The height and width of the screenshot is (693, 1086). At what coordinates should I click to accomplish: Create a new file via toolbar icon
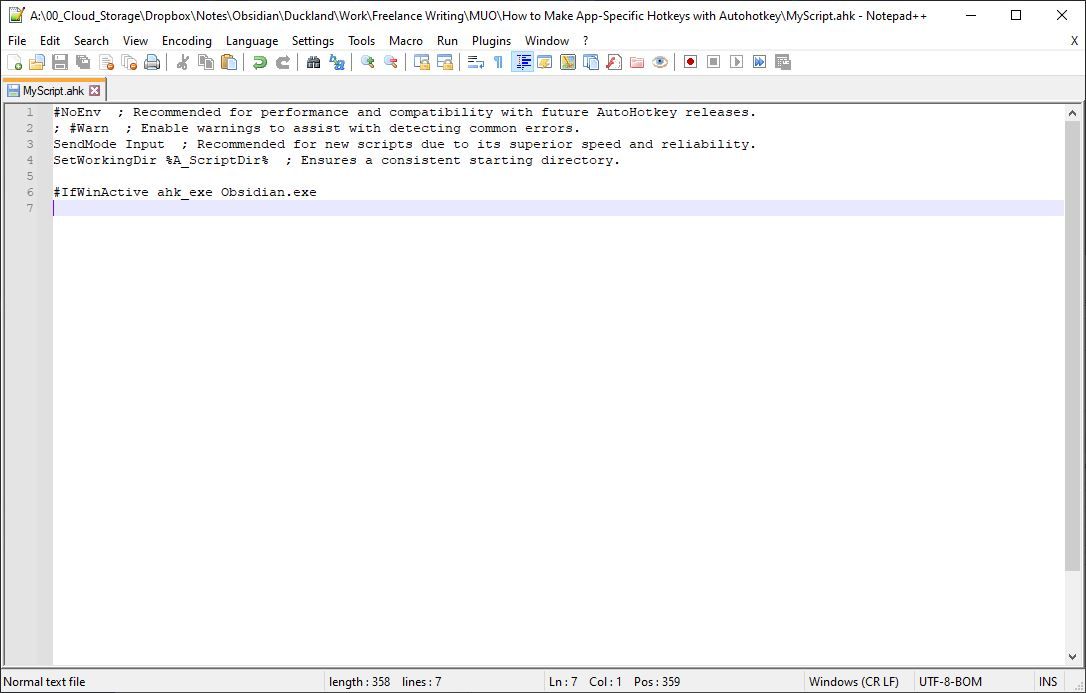click(x=14, y=62)
